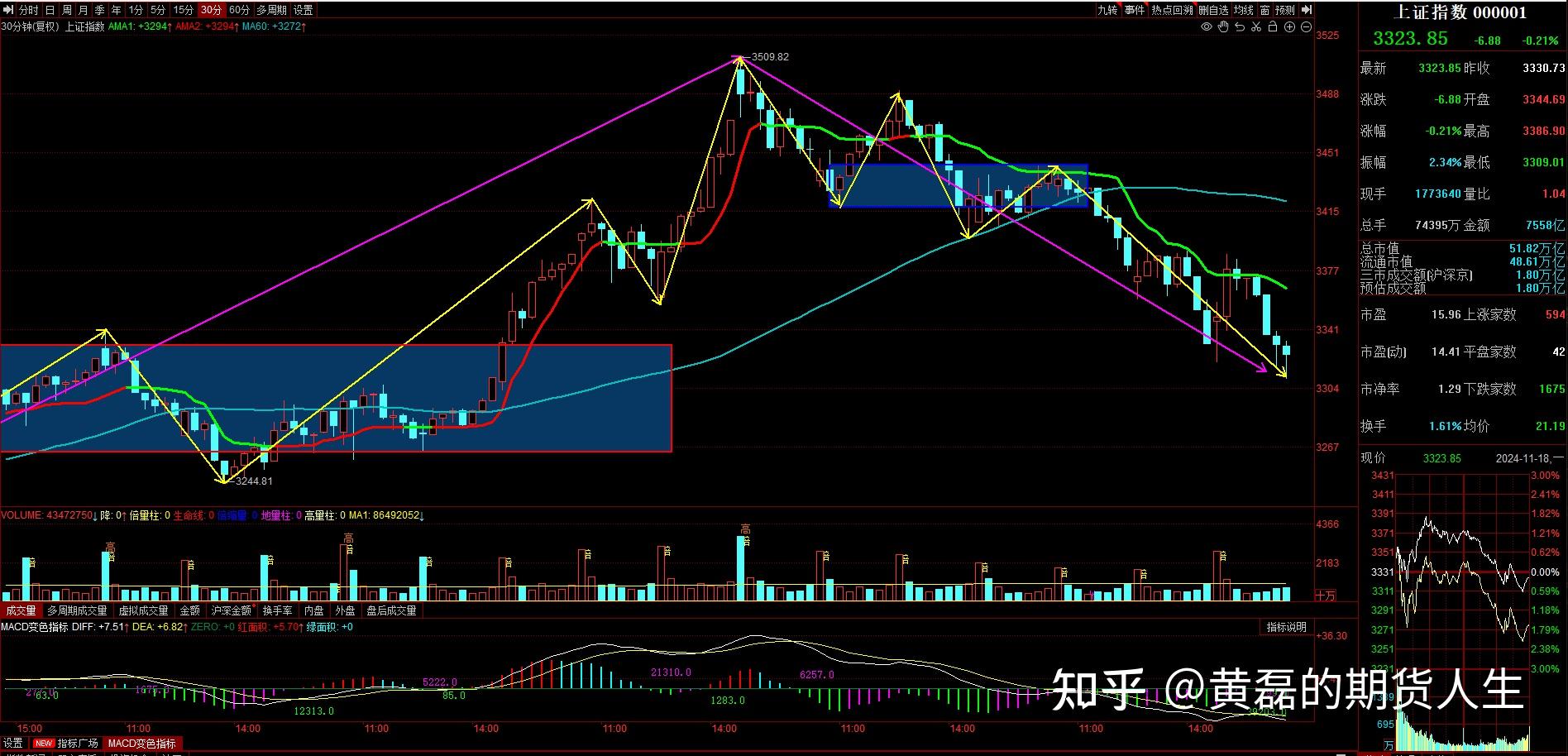Viewport: 1568px width, 756px height.
Task: Open the 换手率 turnover tab
Action: (278, 610)
